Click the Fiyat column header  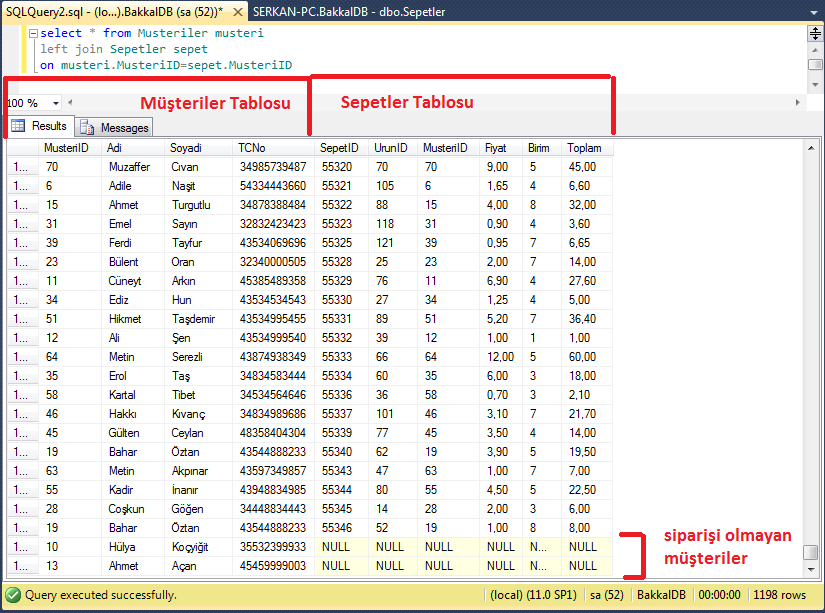[500, 148]
